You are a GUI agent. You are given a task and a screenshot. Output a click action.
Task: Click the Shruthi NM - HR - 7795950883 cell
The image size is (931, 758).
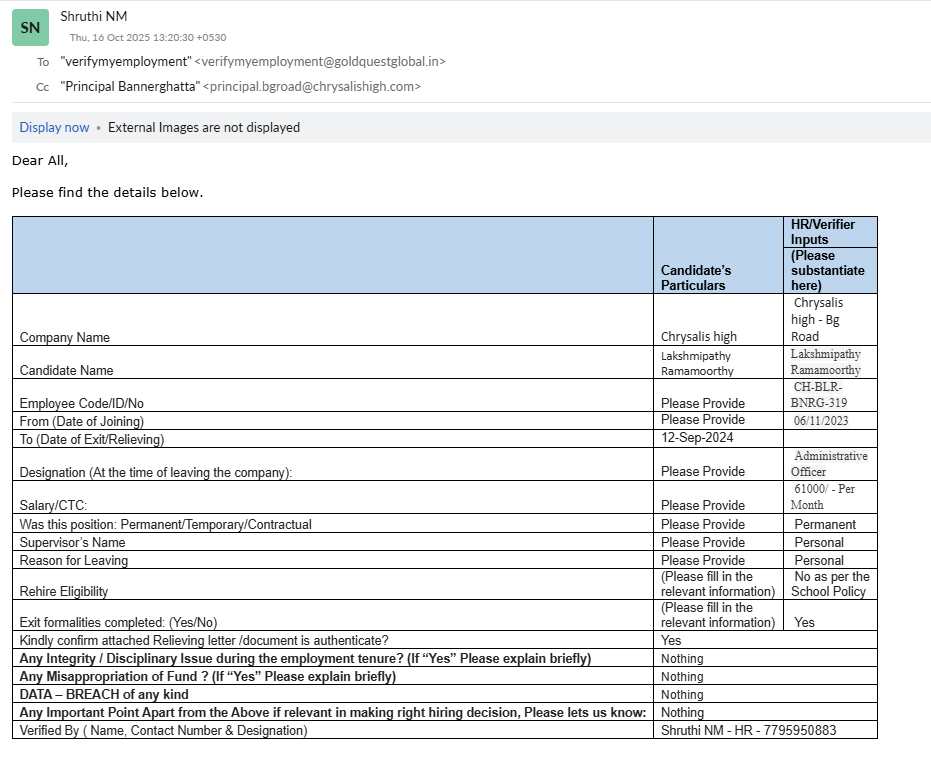(748, 730)
